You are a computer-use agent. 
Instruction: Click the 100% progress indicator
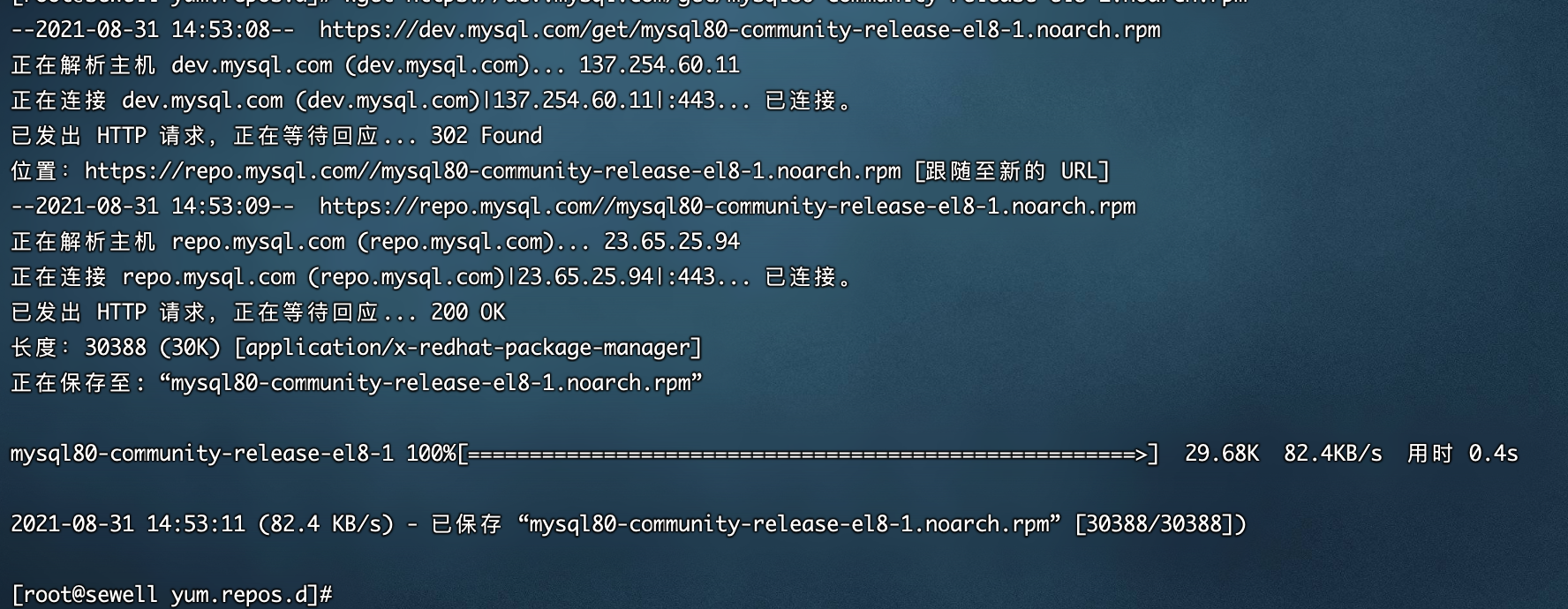[431, 454]
